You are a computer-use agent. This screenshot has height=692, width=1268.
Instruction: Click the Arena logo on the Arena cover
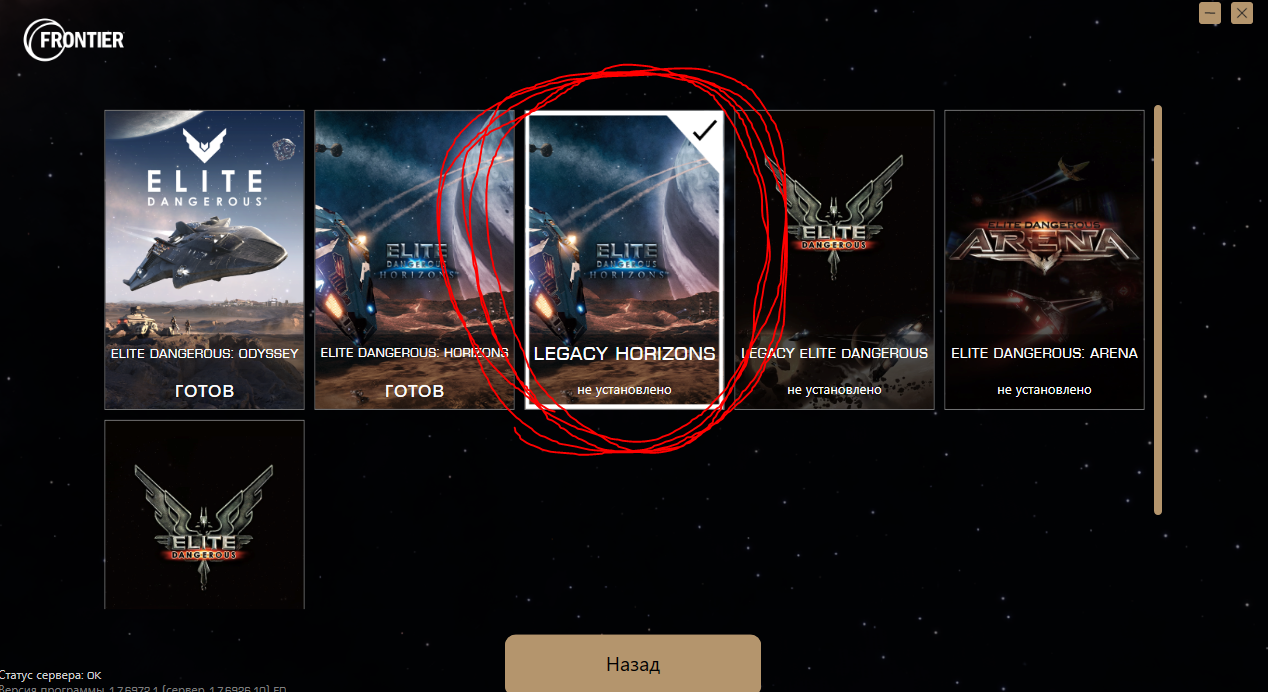1044,241
